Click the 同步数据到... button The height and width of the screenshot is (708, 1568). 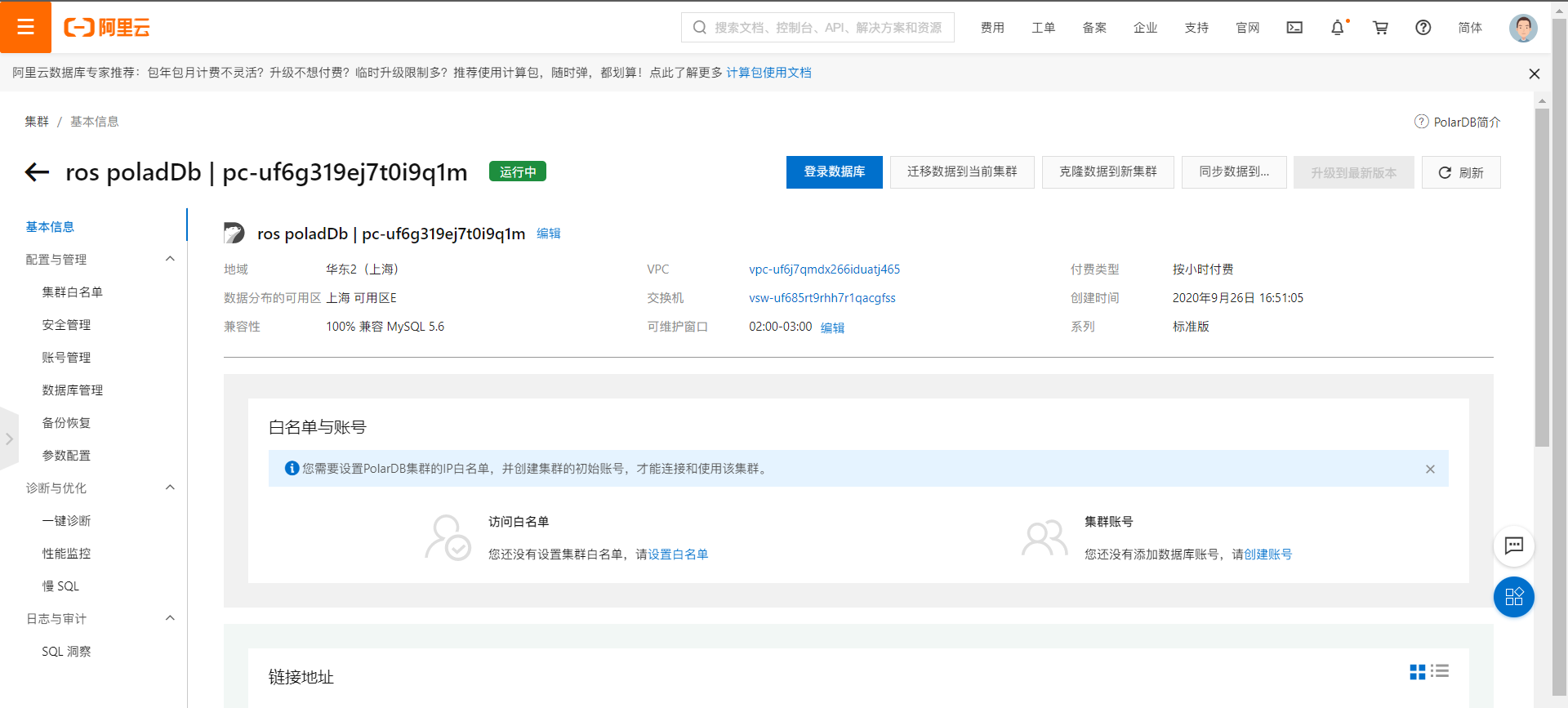(1234, 172)
